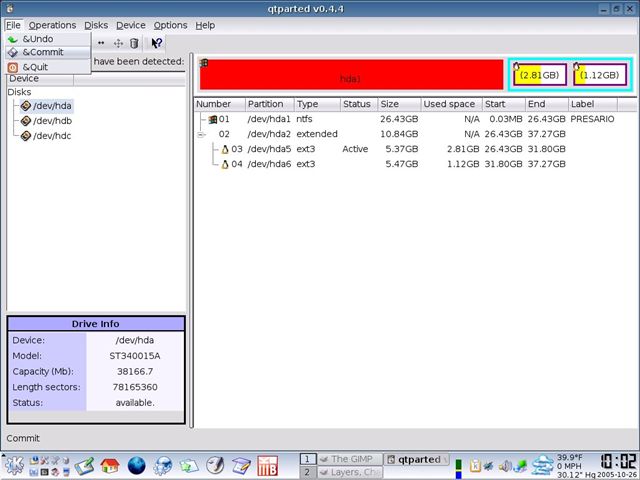Image resolution: width=640 pixels, height=480 pixels.
Task: Click the red MIB icon in taskbar
Action: click(268, 466)
